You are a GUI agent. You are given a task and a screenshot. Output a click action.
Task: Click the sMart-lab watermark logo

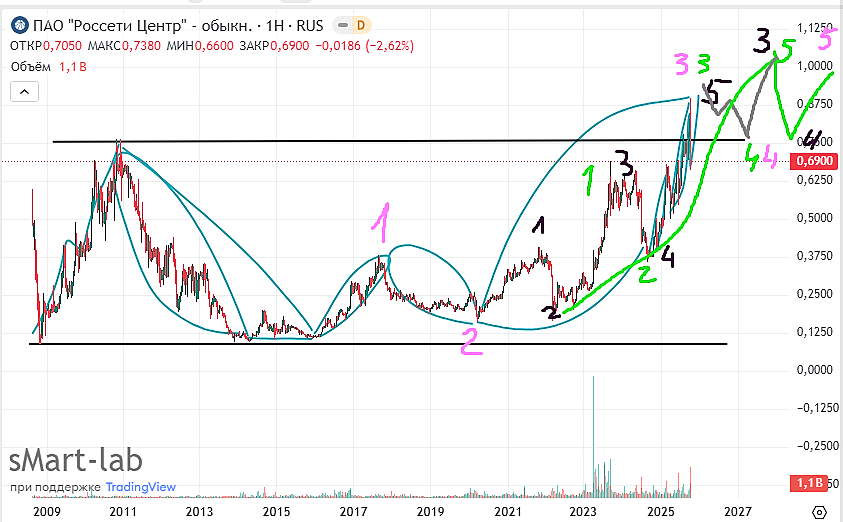pyautogui.click(x=76, y=460)
